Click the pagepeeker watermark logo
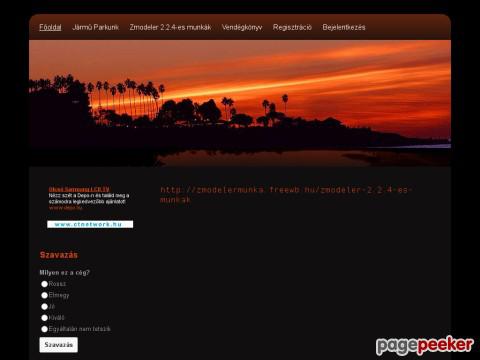Screen dimensions: 480x360 click(x=425, y=345)
